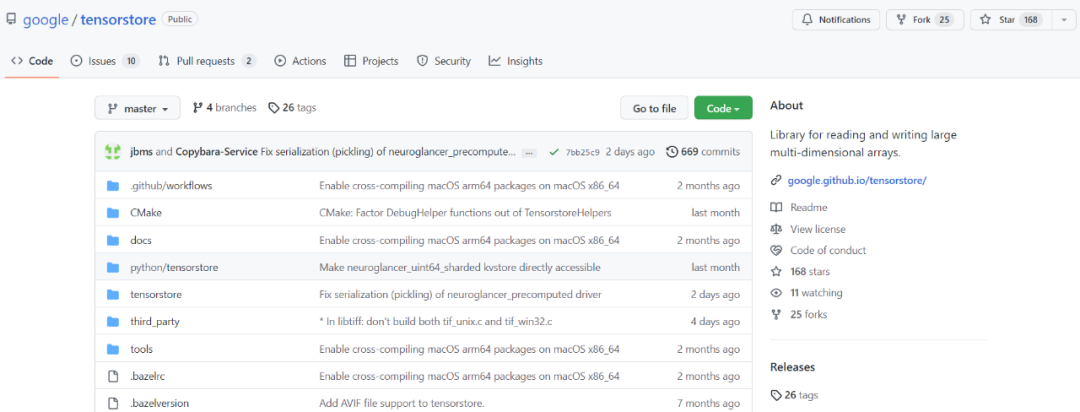This screenshot has height=412, width=1080.
Task: Star the tensorstore repository
Action: point(1011,20)
